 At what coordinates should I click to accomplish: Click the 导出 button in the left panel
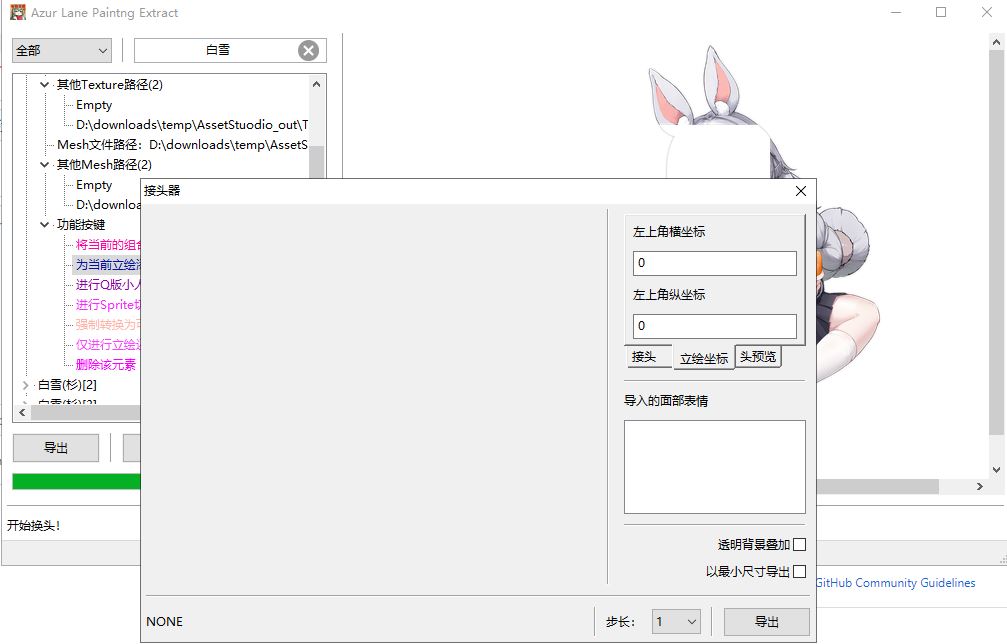[x=56, y=447]
